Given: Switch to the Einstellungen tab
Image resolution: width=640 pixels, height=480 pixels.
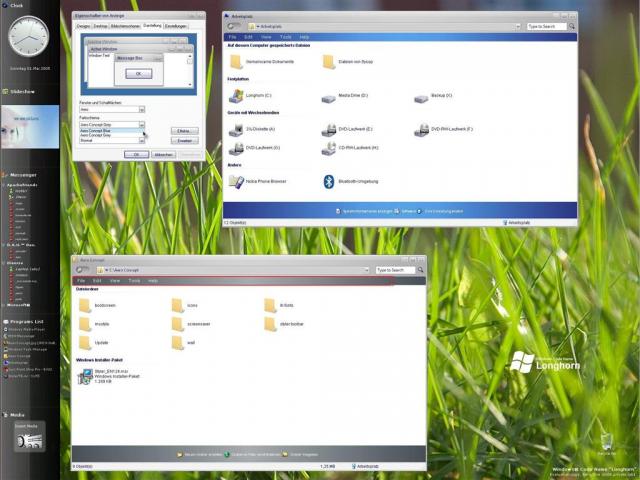Looking at the screenshot, I should click(x=176, y=26).
